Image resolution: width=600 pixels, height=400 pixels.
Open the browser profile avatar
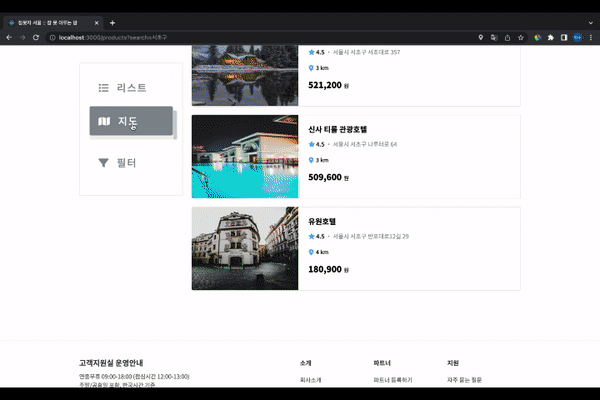(x=578, y=38)
